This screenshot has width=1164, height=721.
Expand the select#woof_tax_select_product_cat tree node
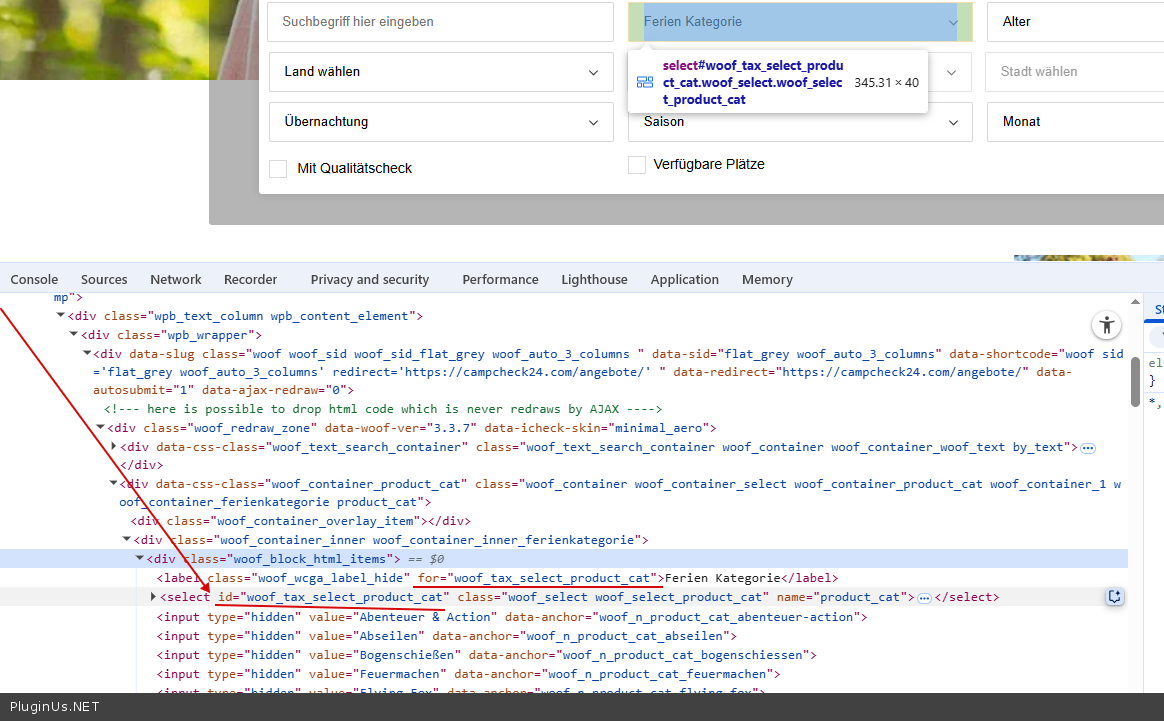(x=153, y=597)
